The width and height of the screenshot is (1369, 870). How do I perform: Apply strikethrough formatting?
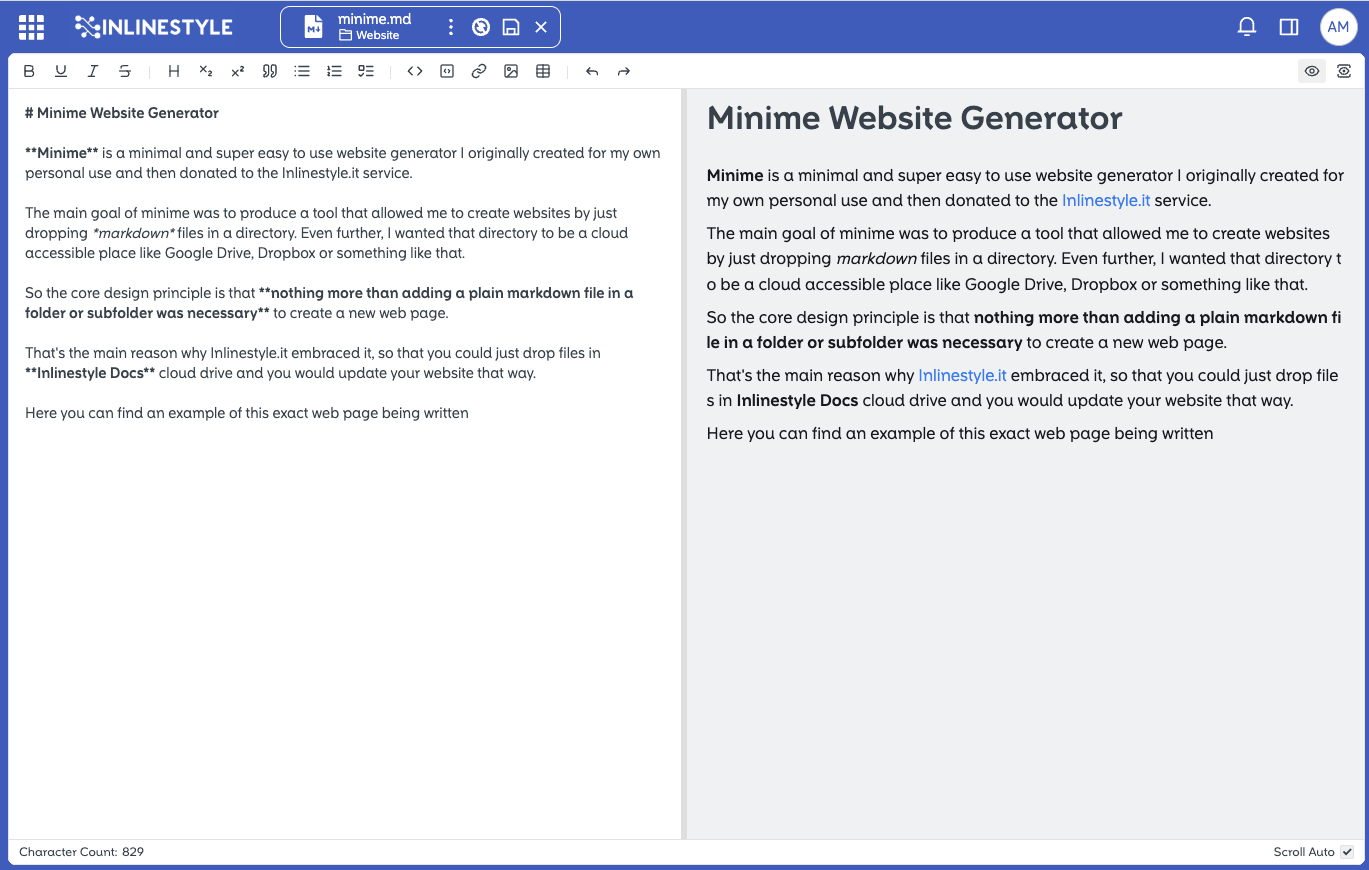[125, 71]
